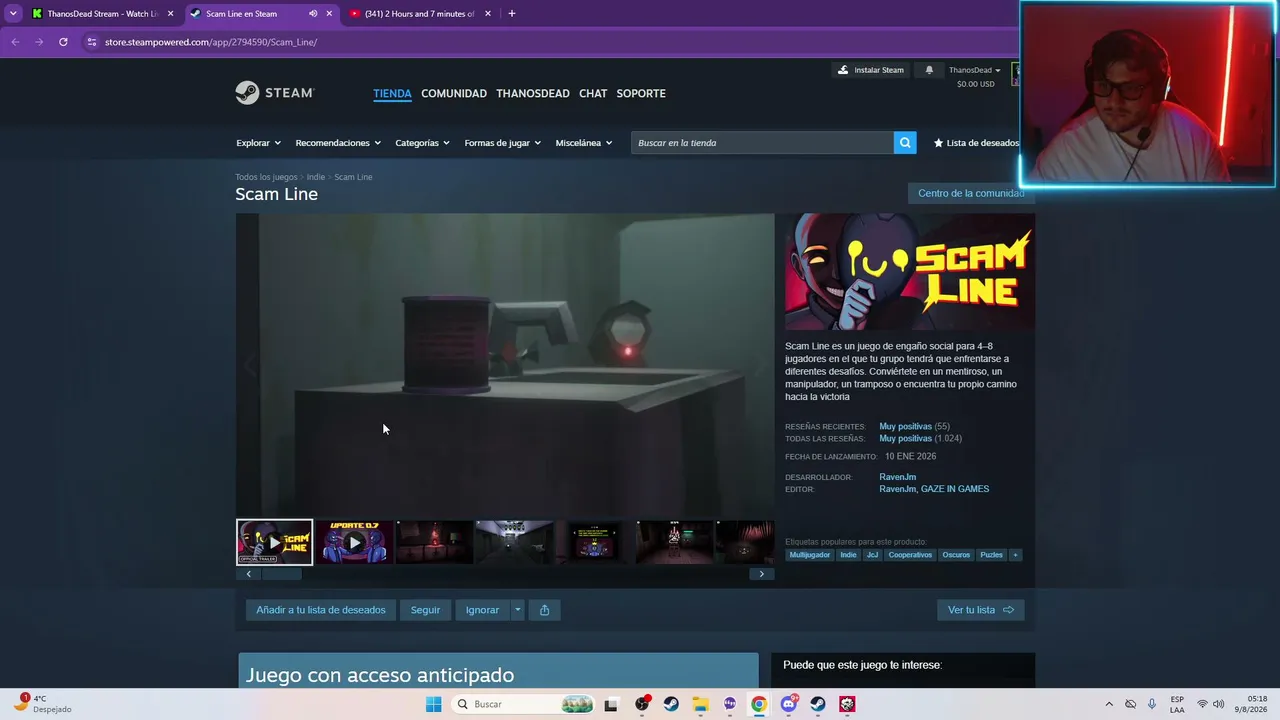Click the Seguir button
Image resolution: width=1280 pixels, height=720 pixels.
tap(425, 610)
